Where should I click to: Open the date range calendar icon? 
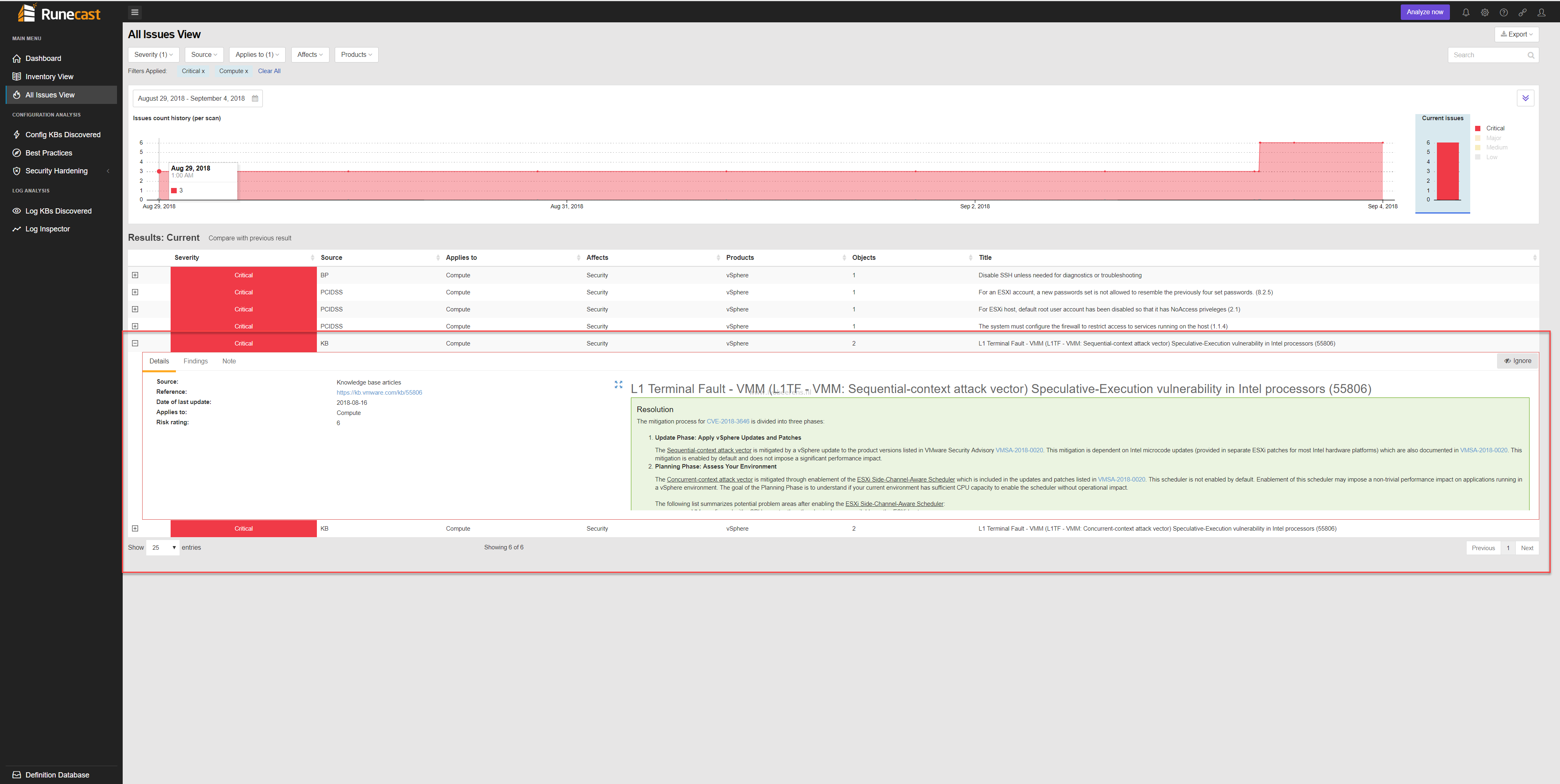255,98
